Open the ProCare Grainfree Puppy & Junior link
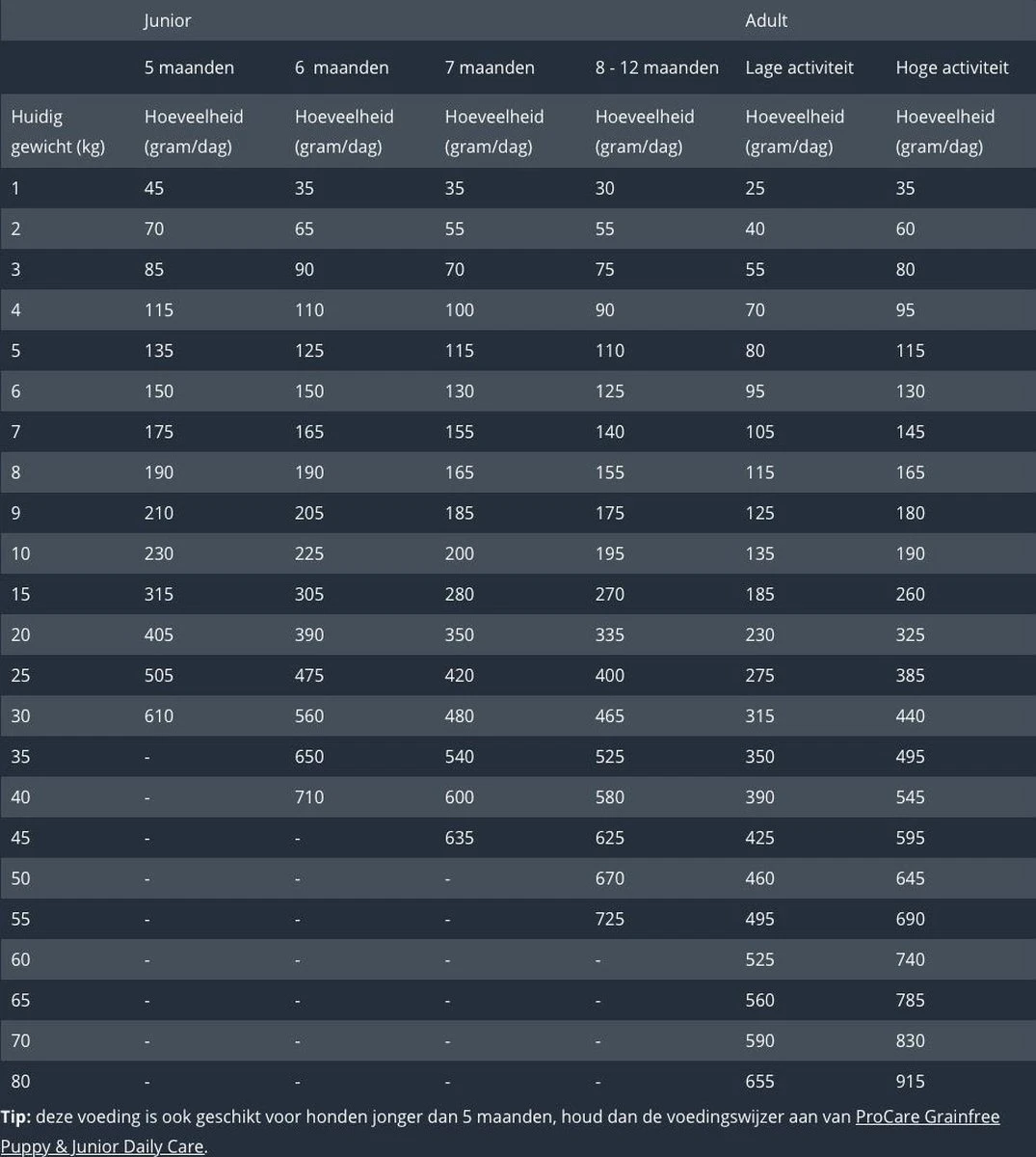The height and width of the screenshot is (1157, 1036). pyautogui.click(x=927, y=1117)
